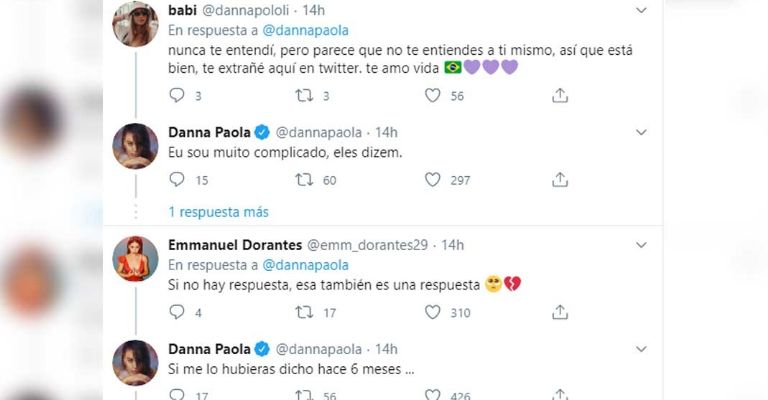Viewport: 768px width, 400px height.
Task: Reply to 'Eu sou muito complicado' tweet
Action: coord(177,180)
